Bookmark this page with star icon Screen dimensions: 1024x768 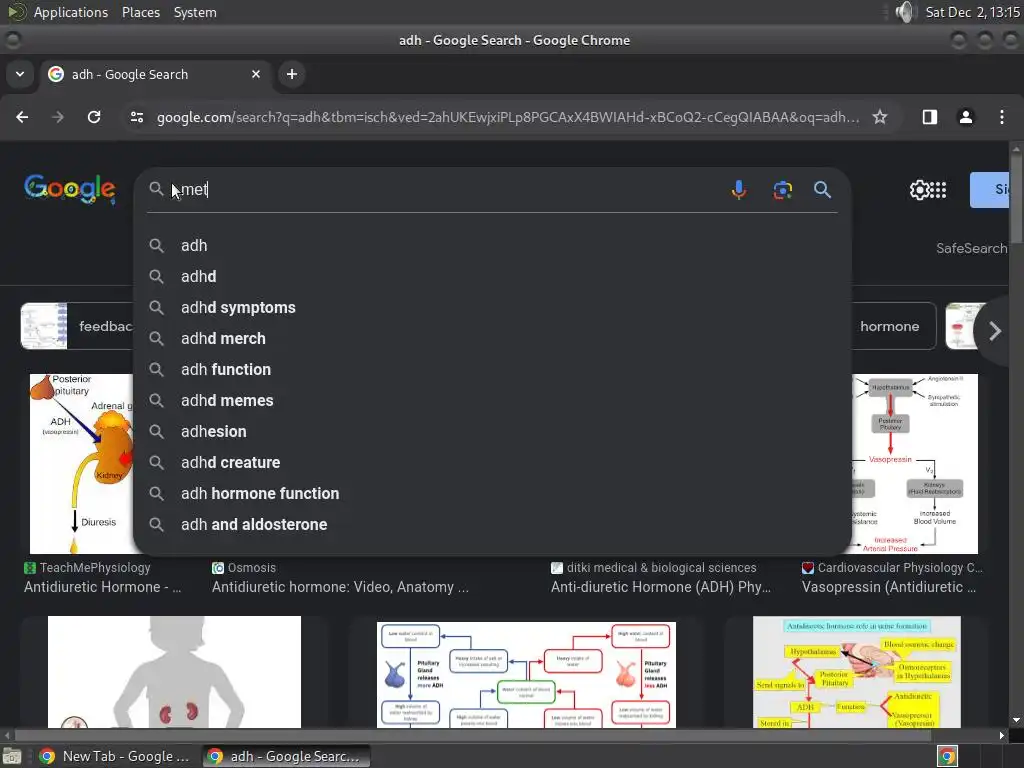(x=880, y=117)
